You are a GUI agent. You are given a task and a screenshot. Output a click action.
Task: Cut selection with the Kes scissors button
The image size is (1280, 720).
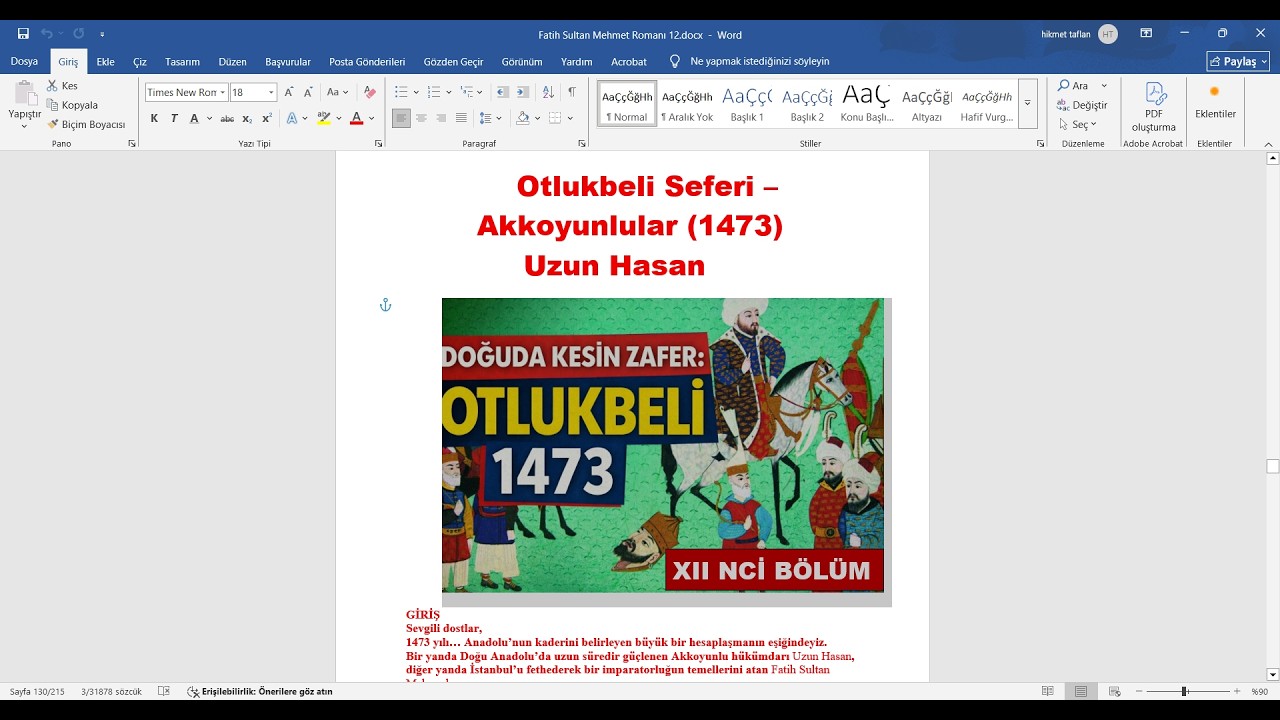coord(62,86)
